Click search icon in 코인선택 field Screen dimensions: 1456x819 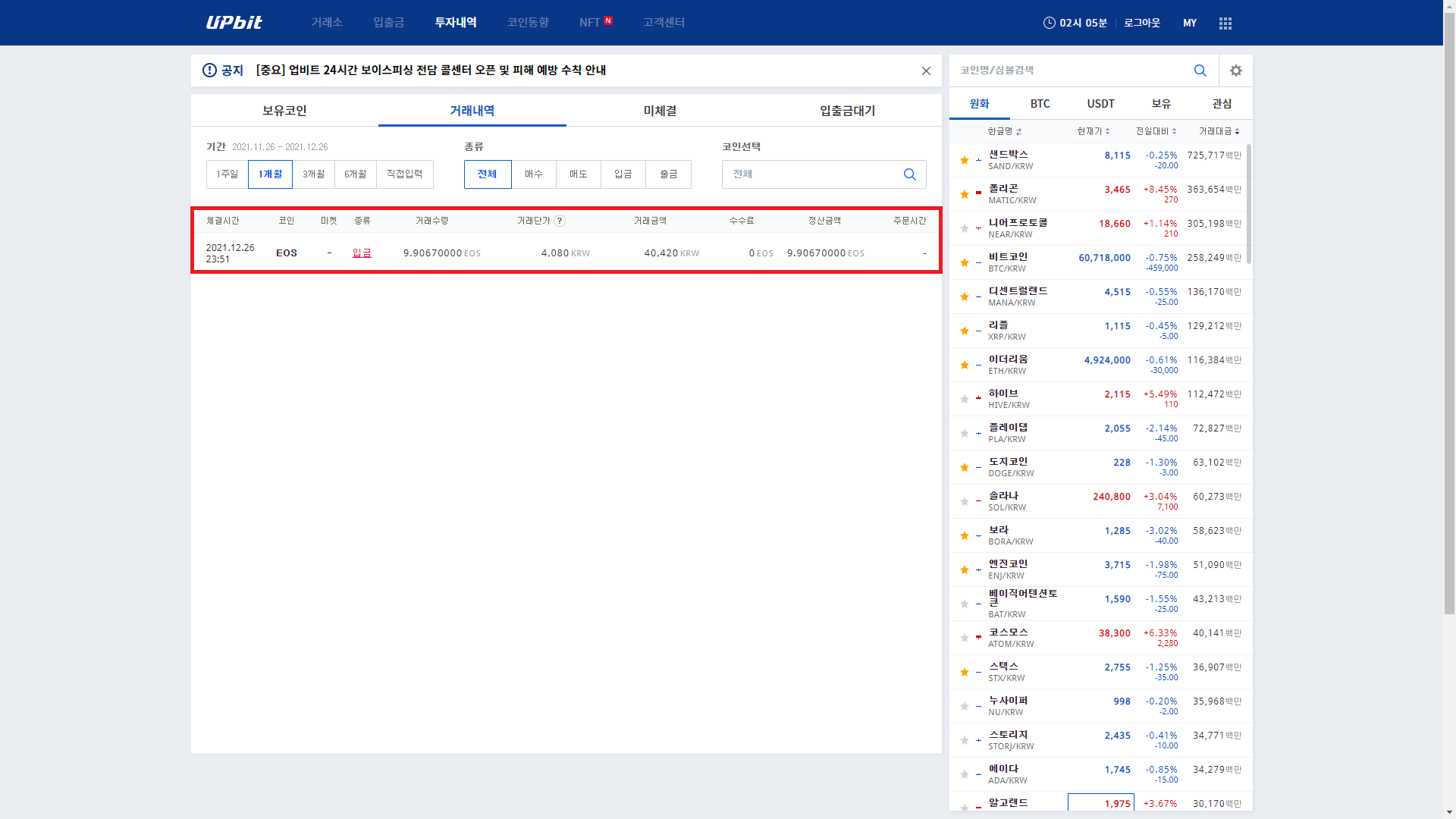909,174
